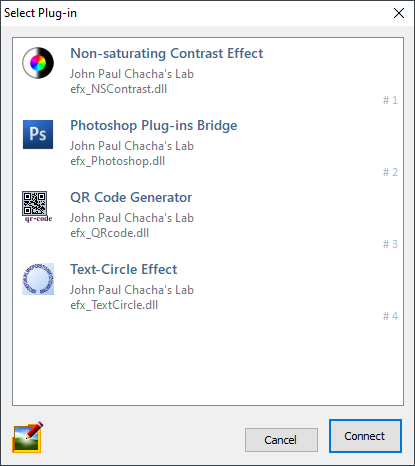
Task: Click the # 2 index label
Action: 390,172
